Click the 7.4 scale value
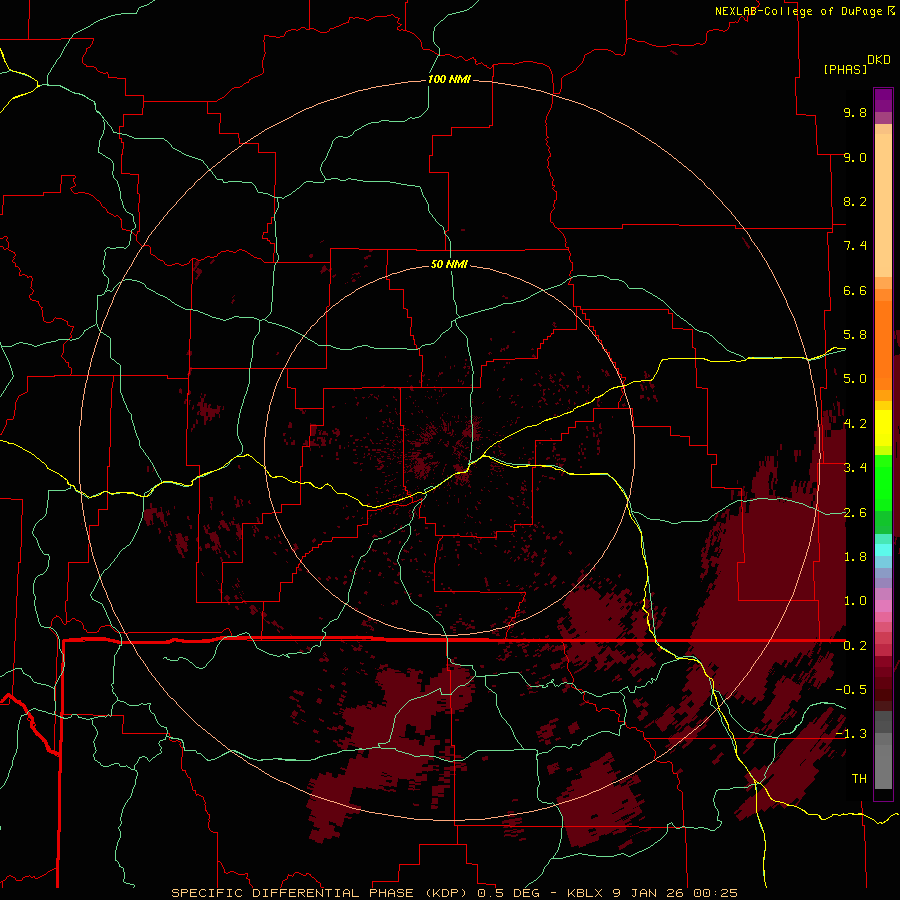The image size is (900, 900). [x=855, y=246]
